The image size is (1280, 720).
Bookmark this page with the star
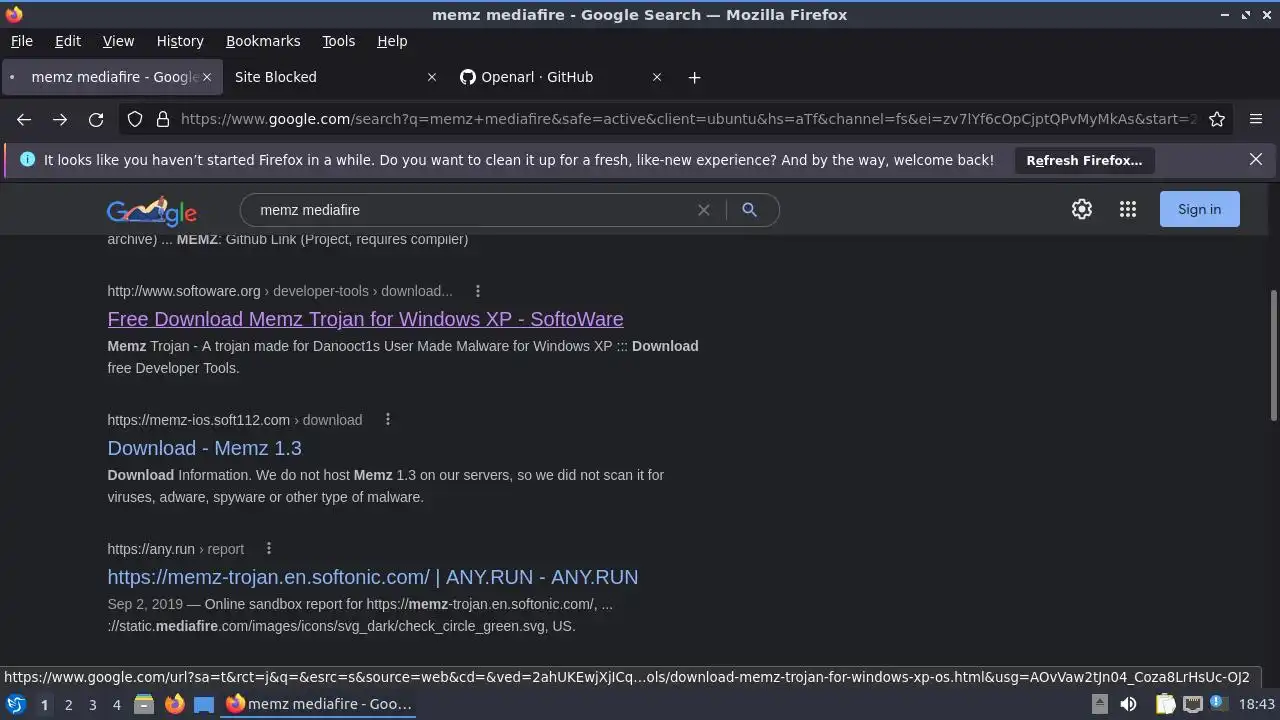click(1217, 119)
